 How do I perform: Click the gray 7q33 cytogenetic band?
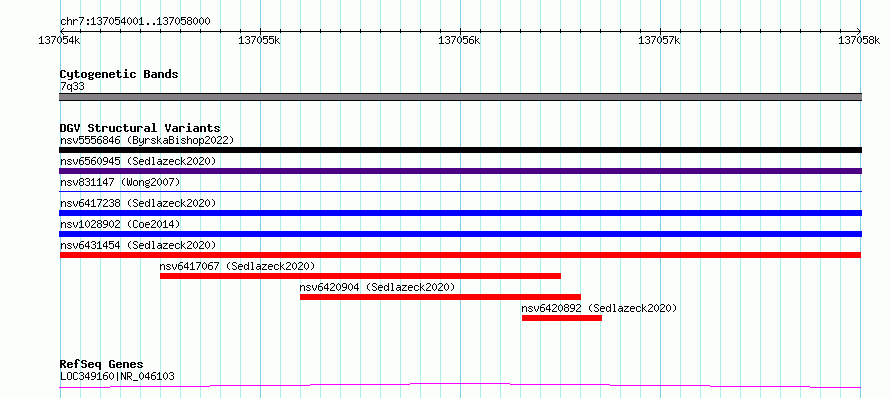tap(460, 97)
